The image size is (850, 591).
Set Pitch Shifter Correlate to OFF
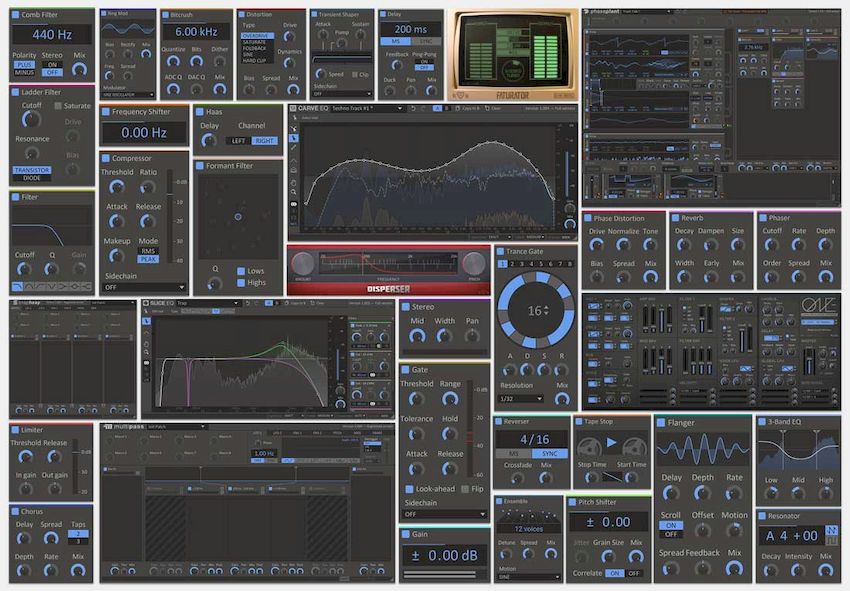pos(634,573)
